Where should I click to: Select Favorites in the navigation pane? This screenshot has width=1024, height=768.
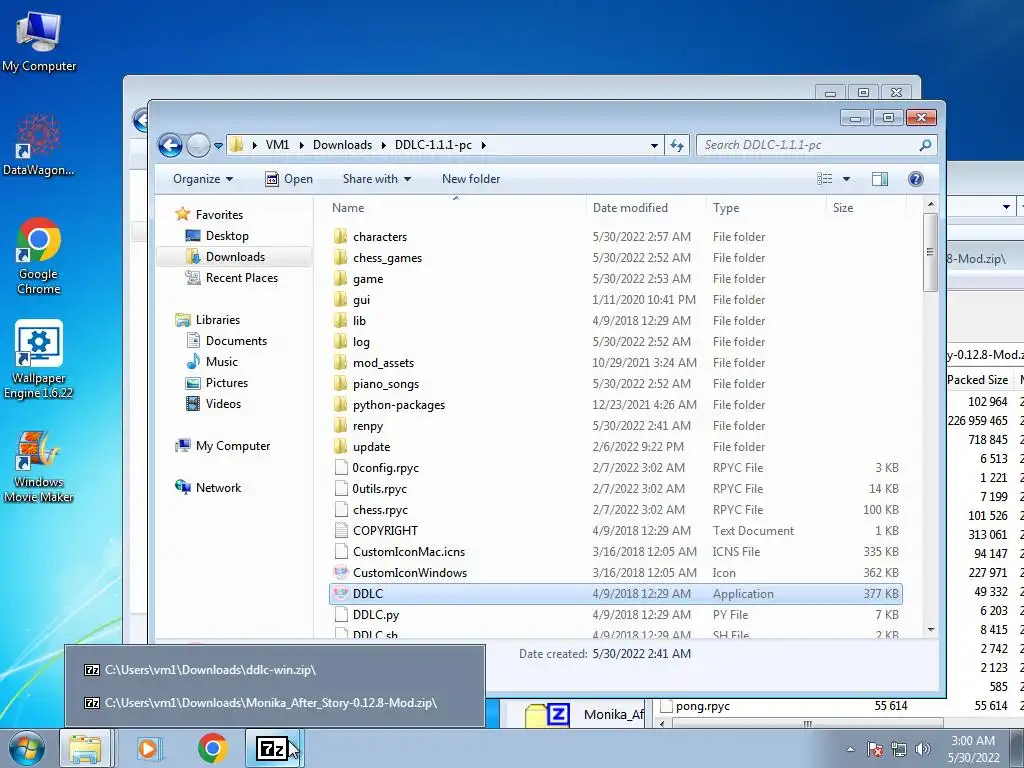pos(219,215)
